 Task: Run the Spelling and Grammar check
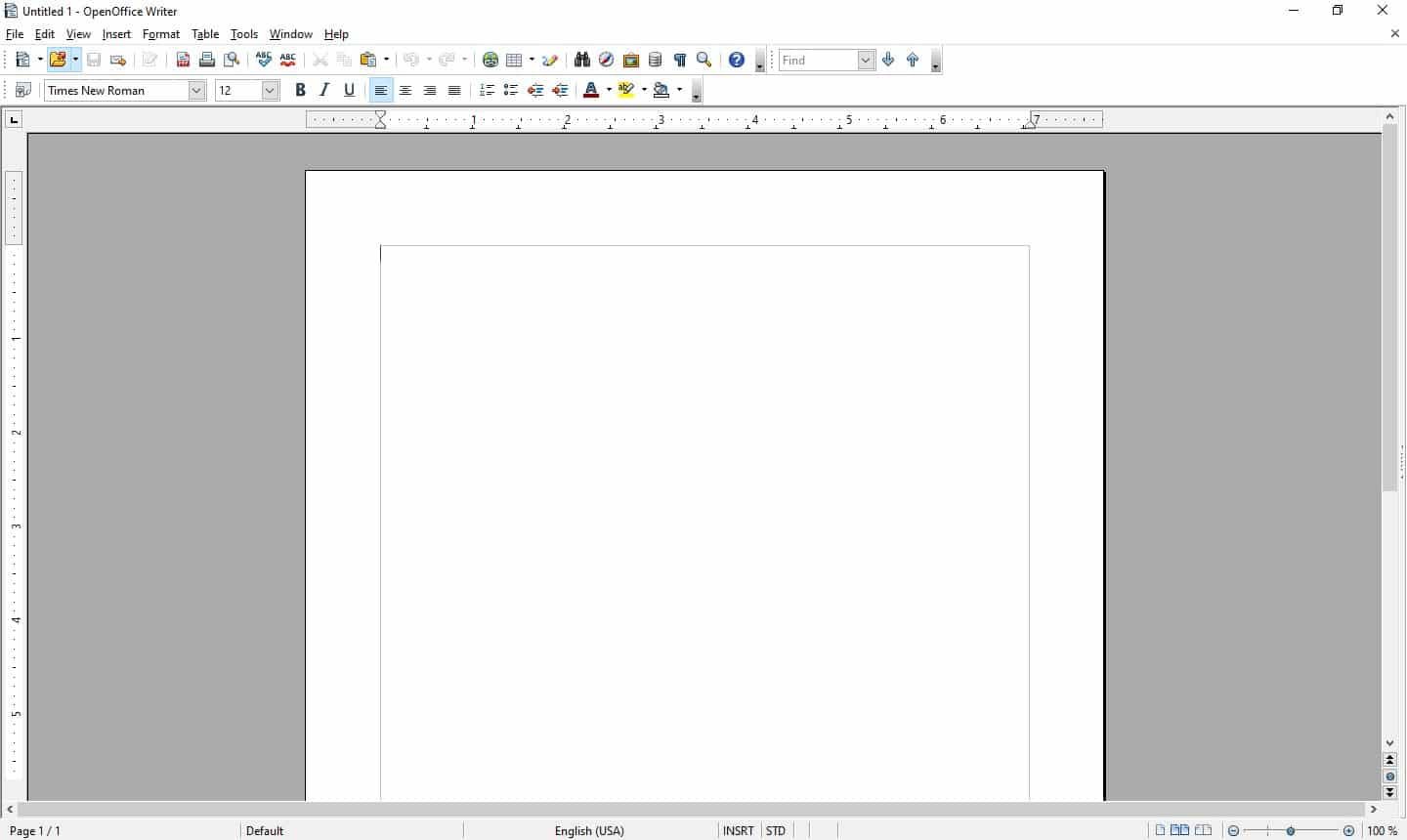[264, 61]
